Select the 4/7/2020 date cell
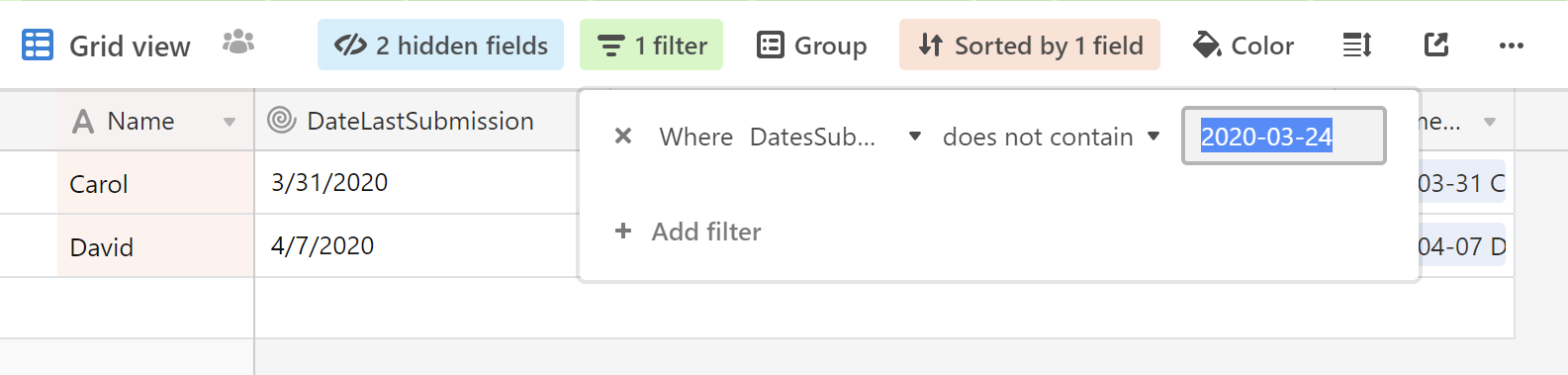 click(x=416, y=245)
